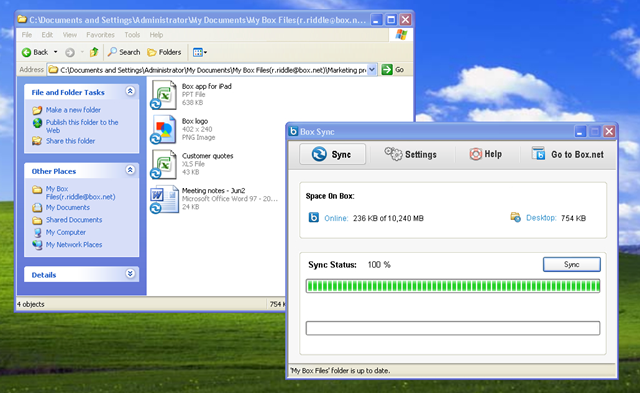Click the Box Sync title bar icon
This screenshot has width=640, height=393.
click(x=293, y=131)
